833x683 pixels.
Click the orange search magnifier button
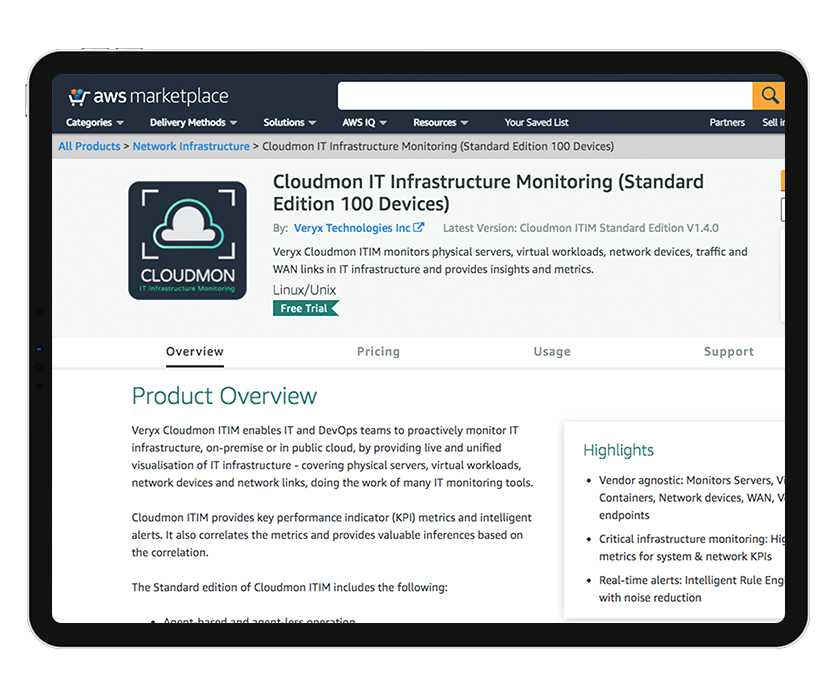(x=768, y=96)
